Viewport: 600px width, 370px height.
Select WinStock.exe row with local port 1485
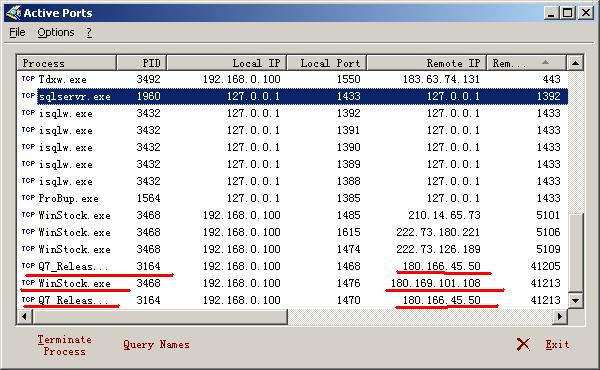pos(292,215)
